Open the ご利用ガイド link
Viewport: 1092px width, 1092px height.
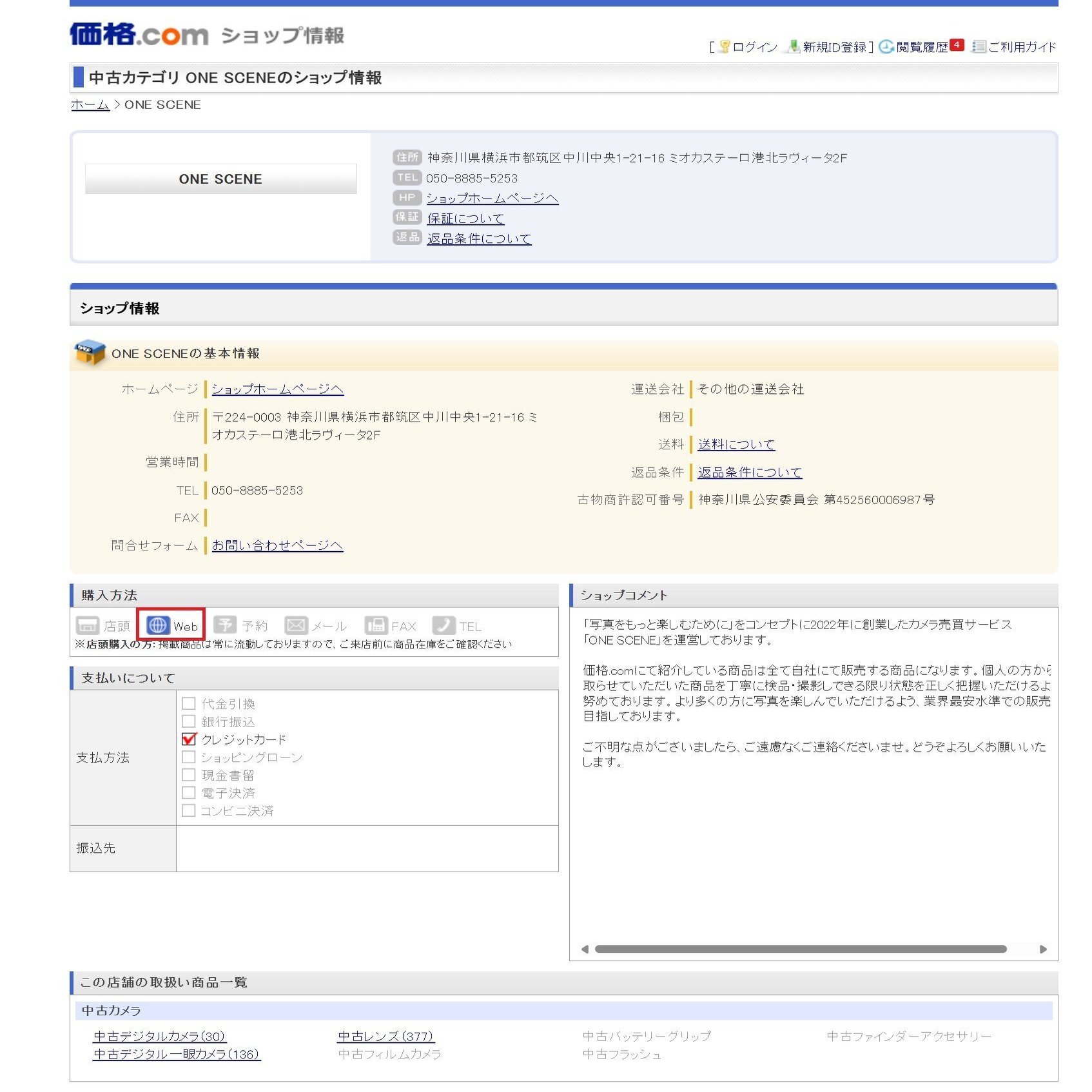1022,47
